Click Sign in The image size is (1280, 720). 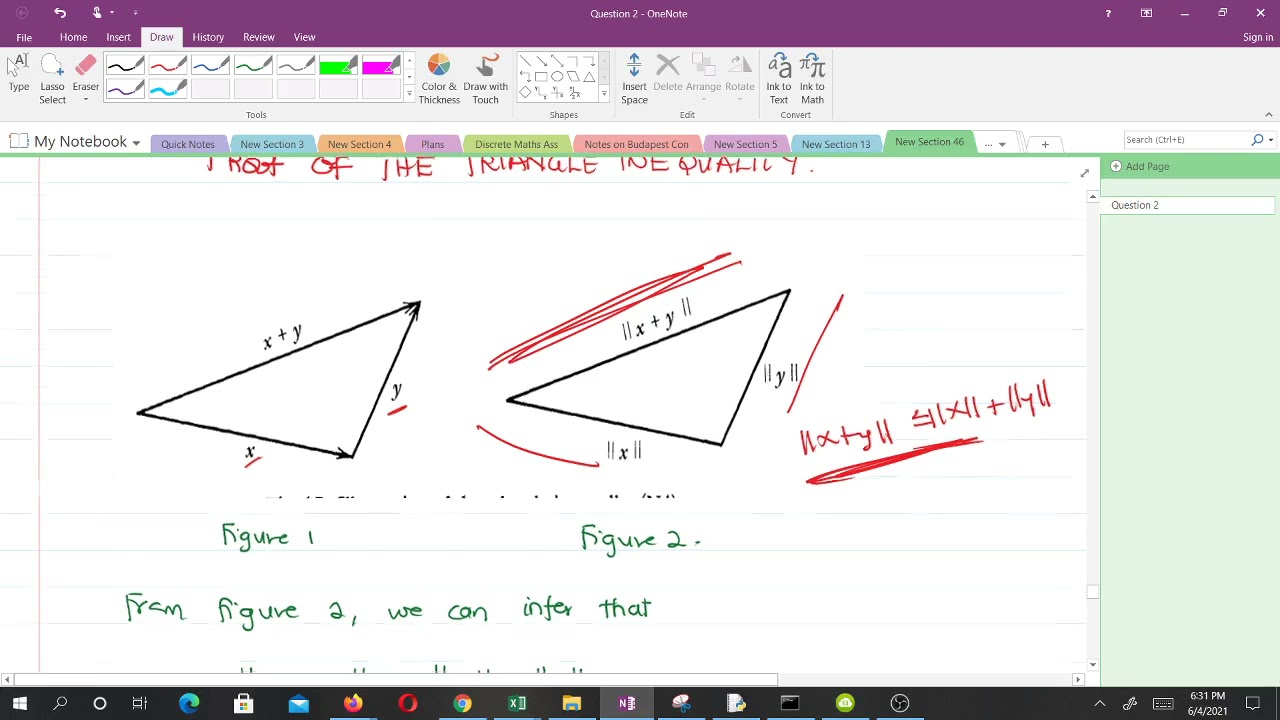click(x=1258, y=37)
